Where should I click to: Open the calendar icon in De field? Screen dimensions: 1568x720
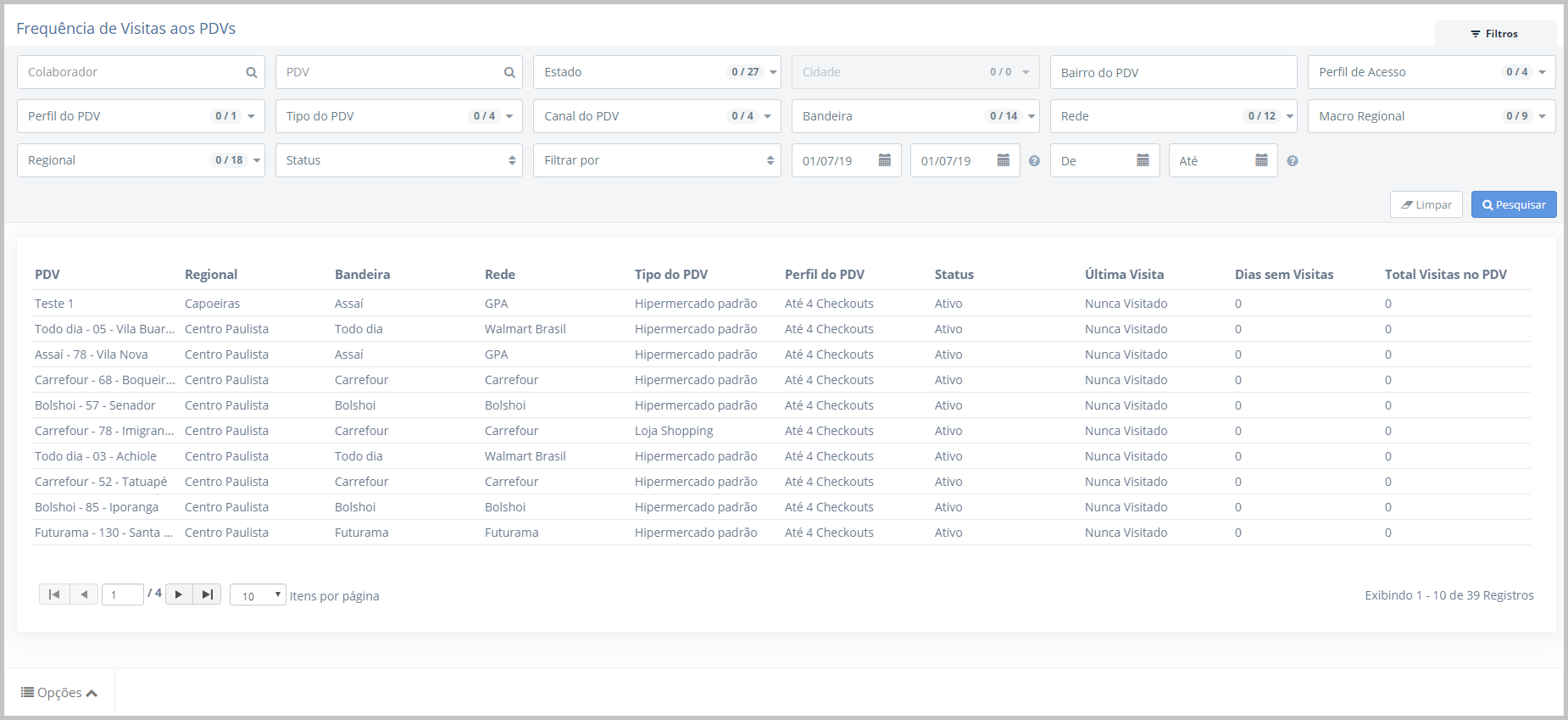(1143, 160)
